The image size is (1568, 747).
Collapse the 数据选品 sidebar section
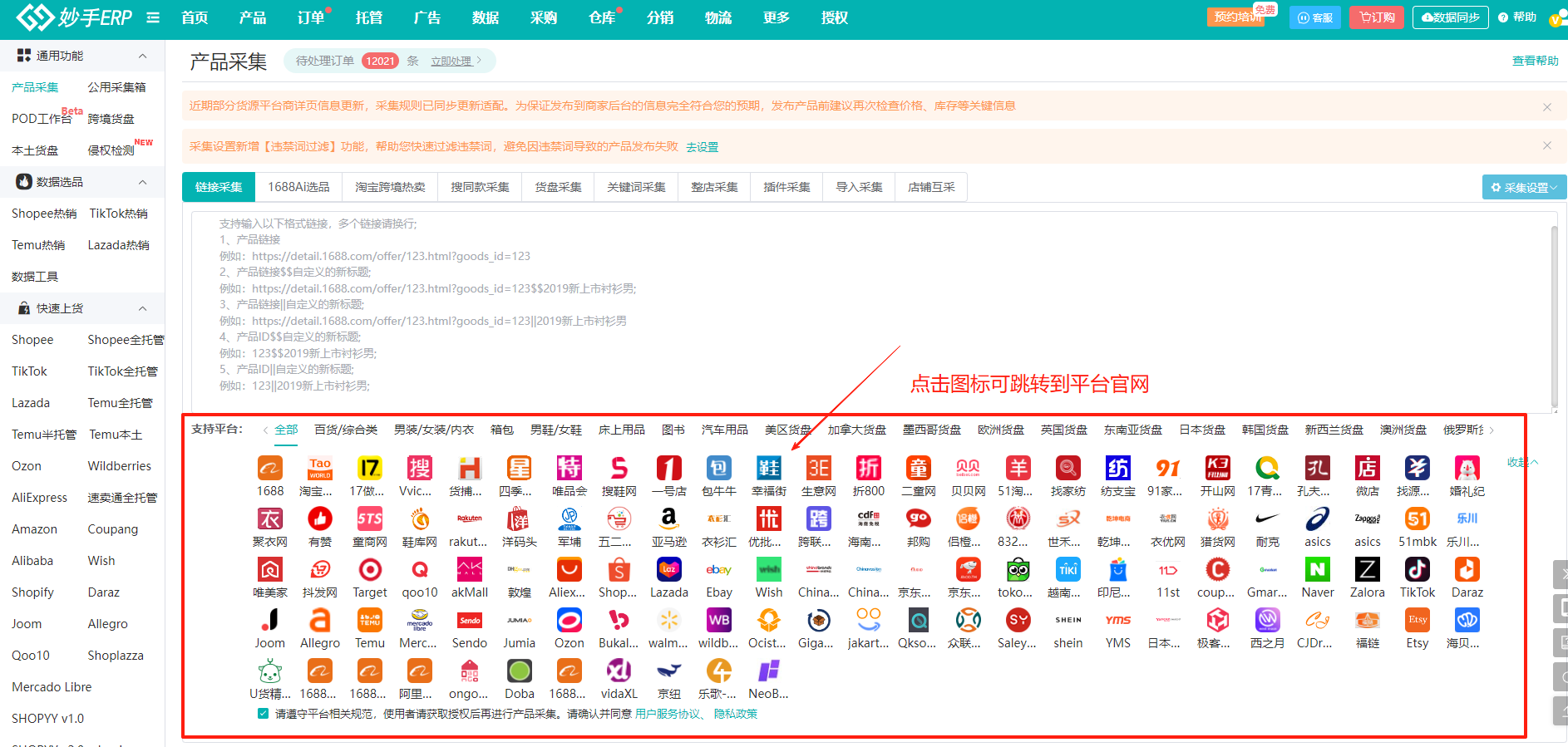pos(142,182)
